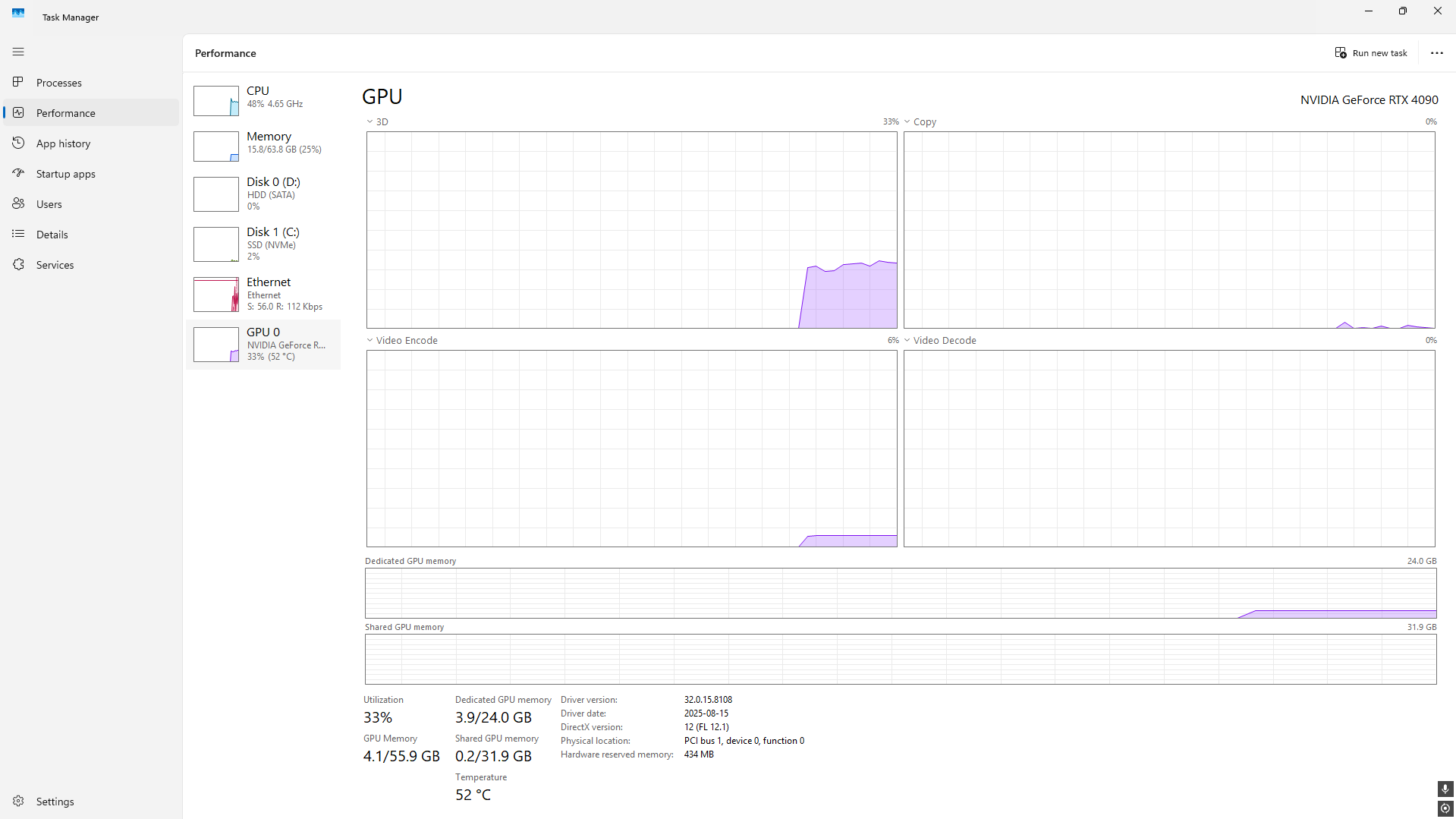Viewport: 1456px width, 819px height.
Task: Click the CPU 48% 4.65 GHz text
Action: [275, 104]
